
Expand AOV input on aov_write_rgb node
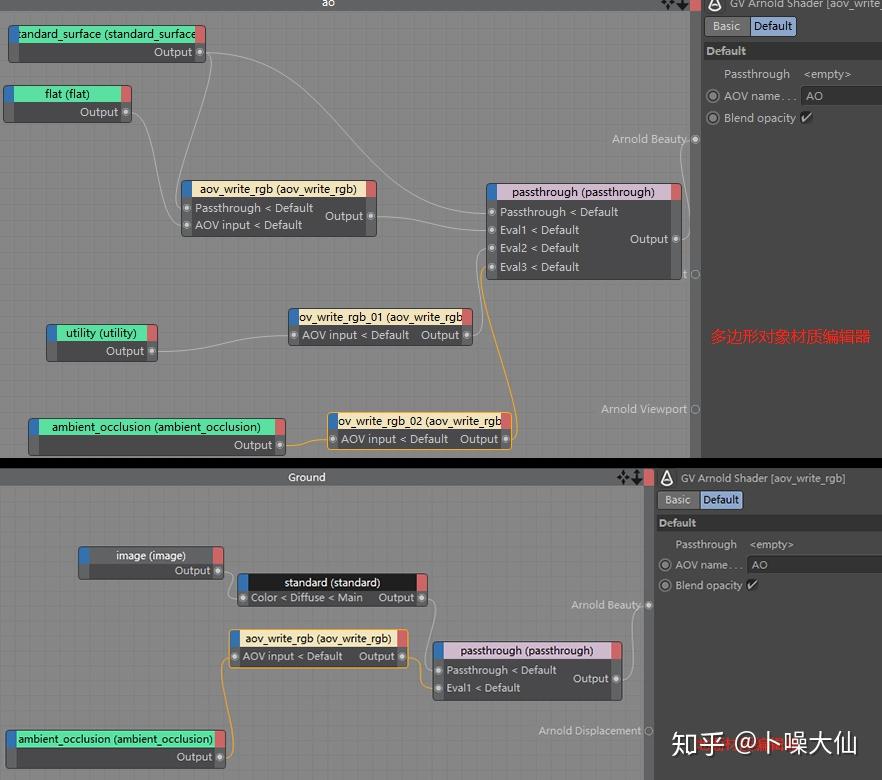coord(189,225)
